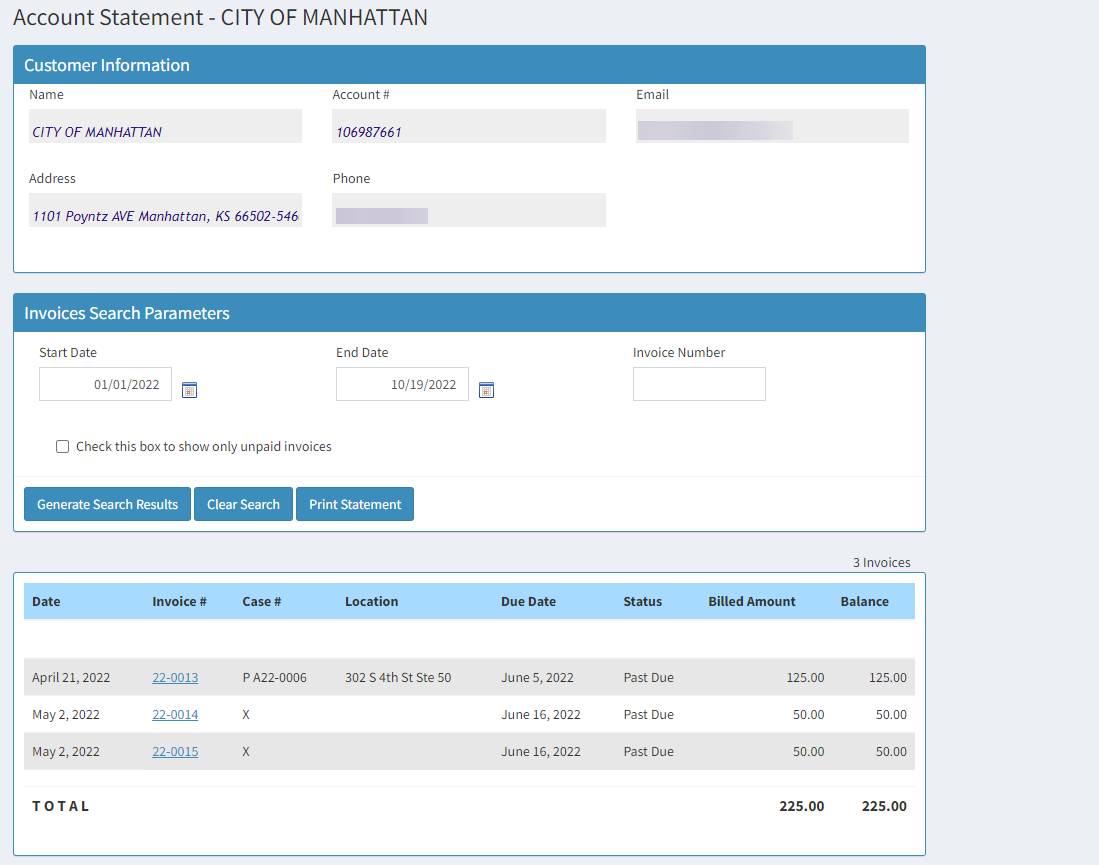Open invoice link 22-0014
Screen dimensions: 1099x865
pos(175,714)
